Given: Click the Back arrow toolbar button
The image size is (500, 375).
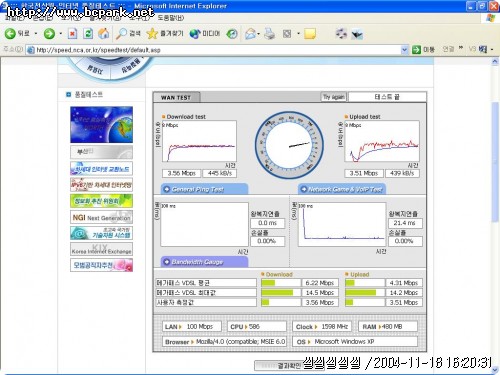Looking at the screenshot, I should tap(17, 33).
